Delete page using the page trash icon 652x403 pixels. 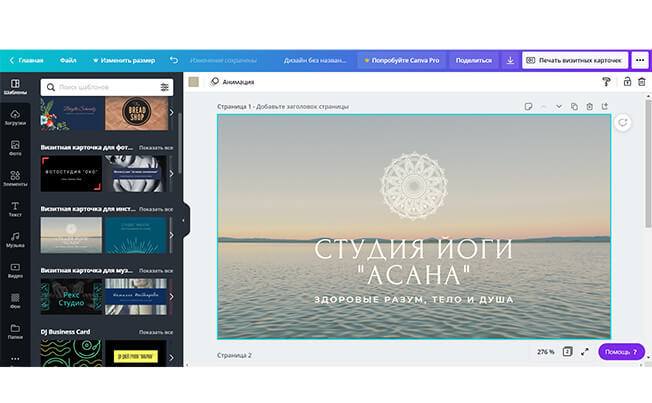coord(589,106)
